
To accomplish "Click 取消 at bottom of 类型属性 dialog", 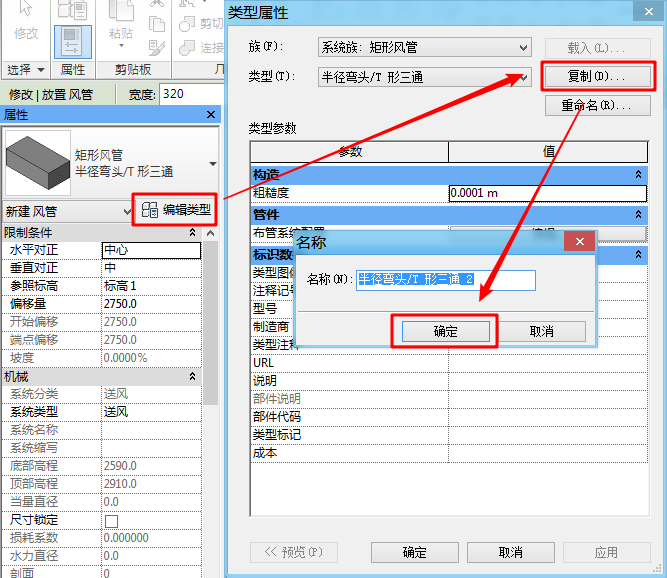I will (x=511, y=552).
